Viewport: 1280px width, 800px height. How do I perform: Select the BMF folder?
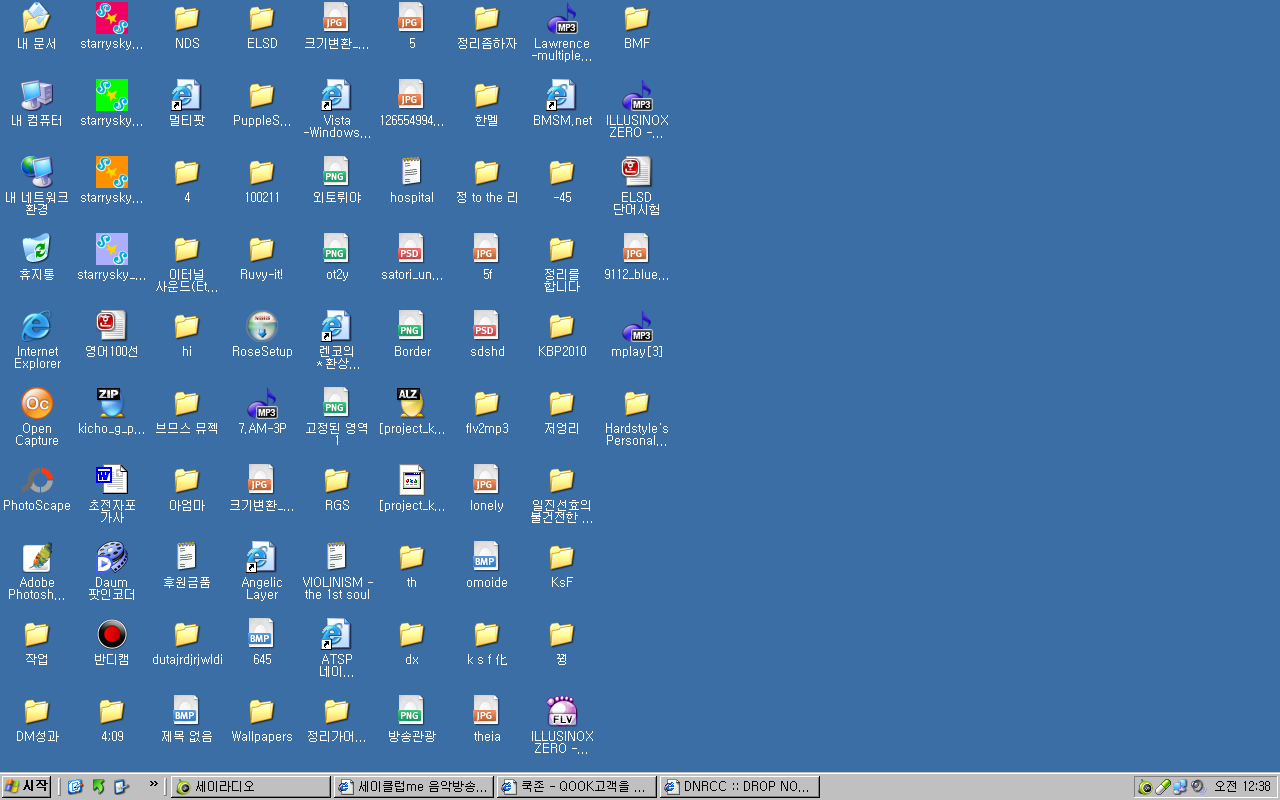tap(637, 19)
